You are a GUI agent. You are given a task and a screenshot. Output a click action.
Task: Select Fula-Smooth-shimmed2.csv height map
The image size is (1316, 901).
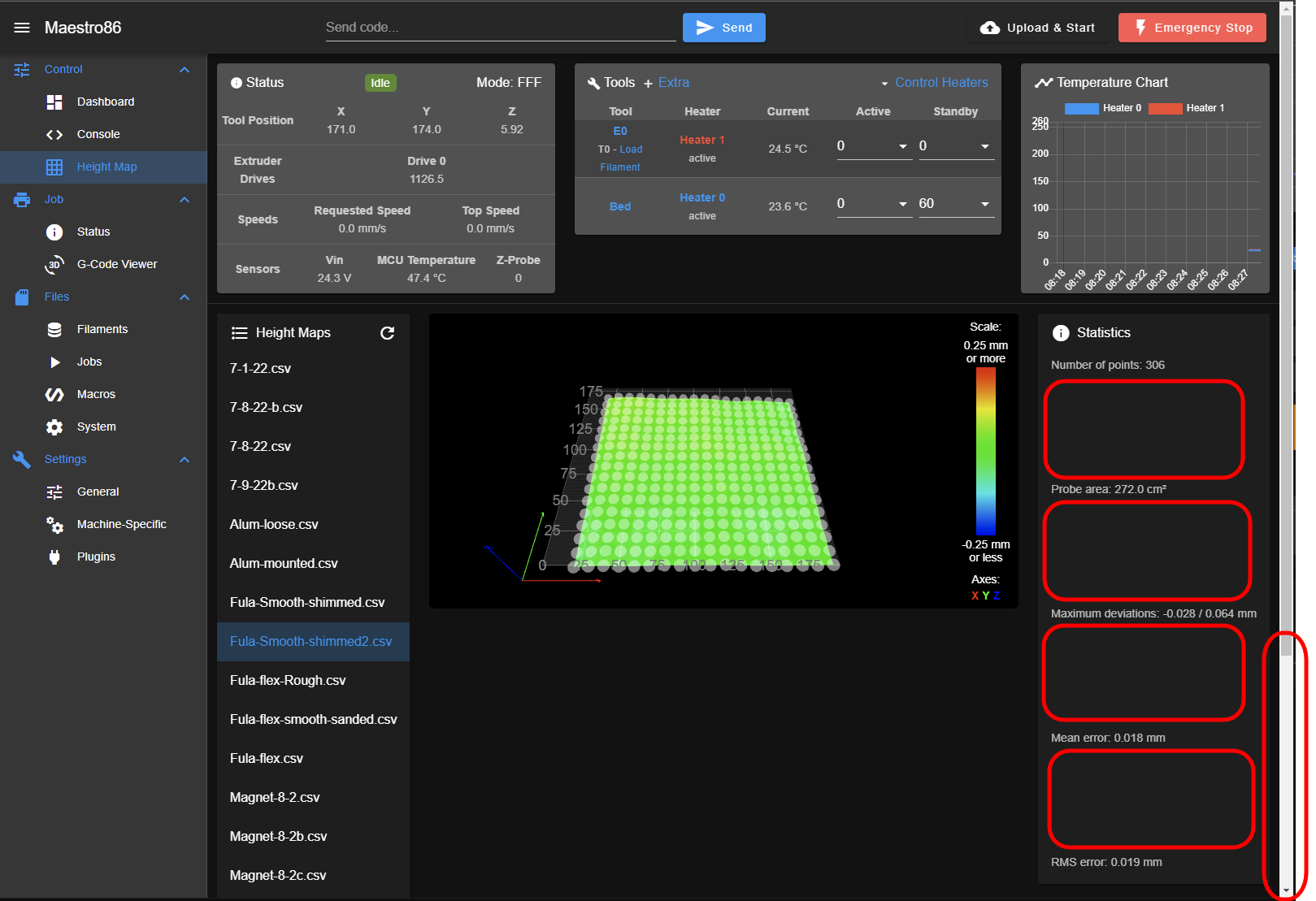tap(313, 641)
